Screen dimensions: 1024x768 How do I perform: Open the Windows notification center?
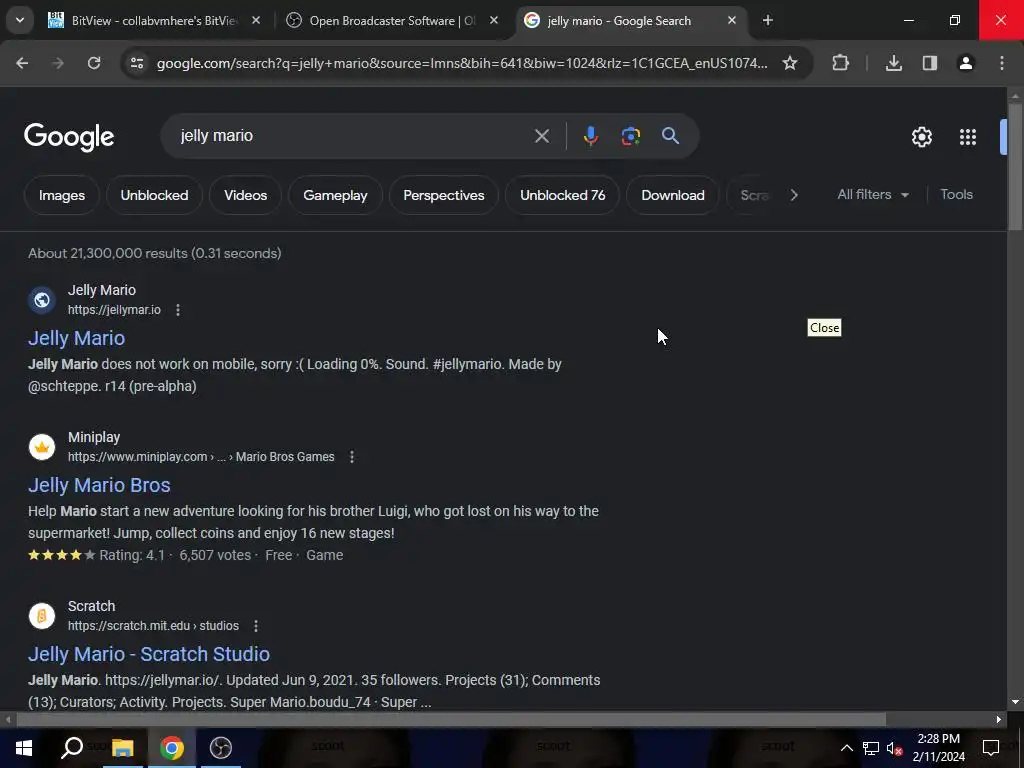click(x=991, y=748)
